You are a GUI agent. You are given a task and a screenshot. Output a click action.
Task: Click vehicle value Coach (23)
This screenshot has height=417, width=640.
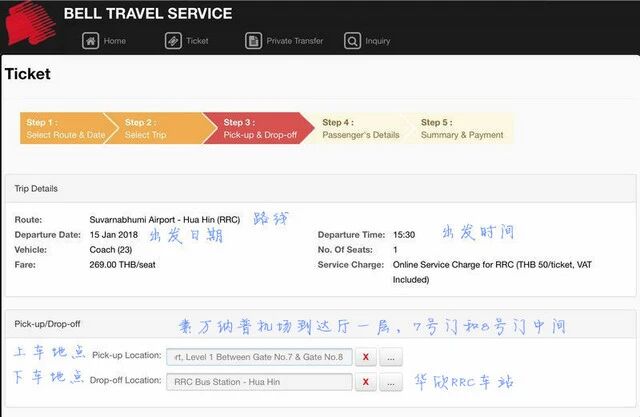coord(111,250)
